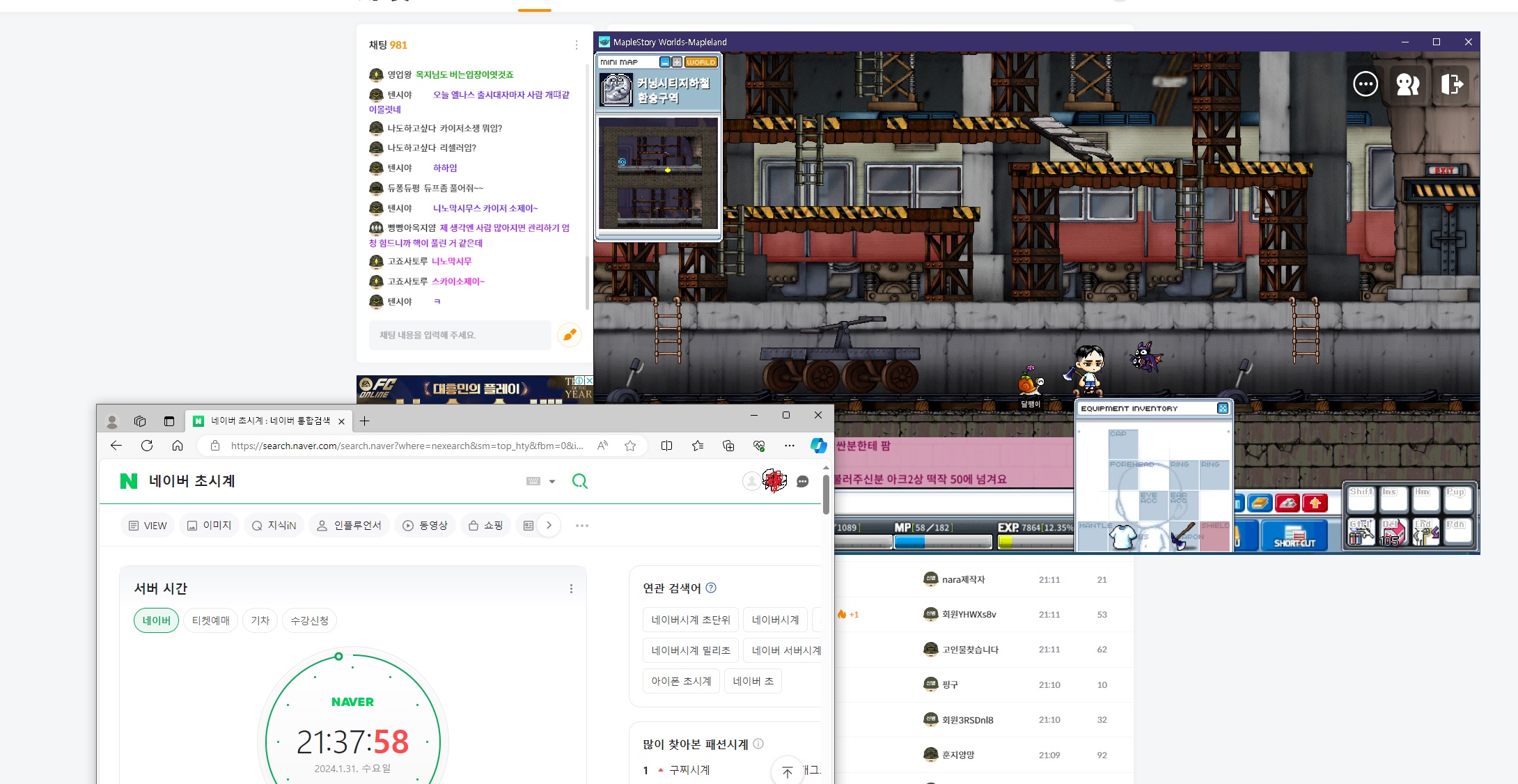Expand more Naver search category tabs
This screenshot has height=784, width=1518.
point(549,525)
